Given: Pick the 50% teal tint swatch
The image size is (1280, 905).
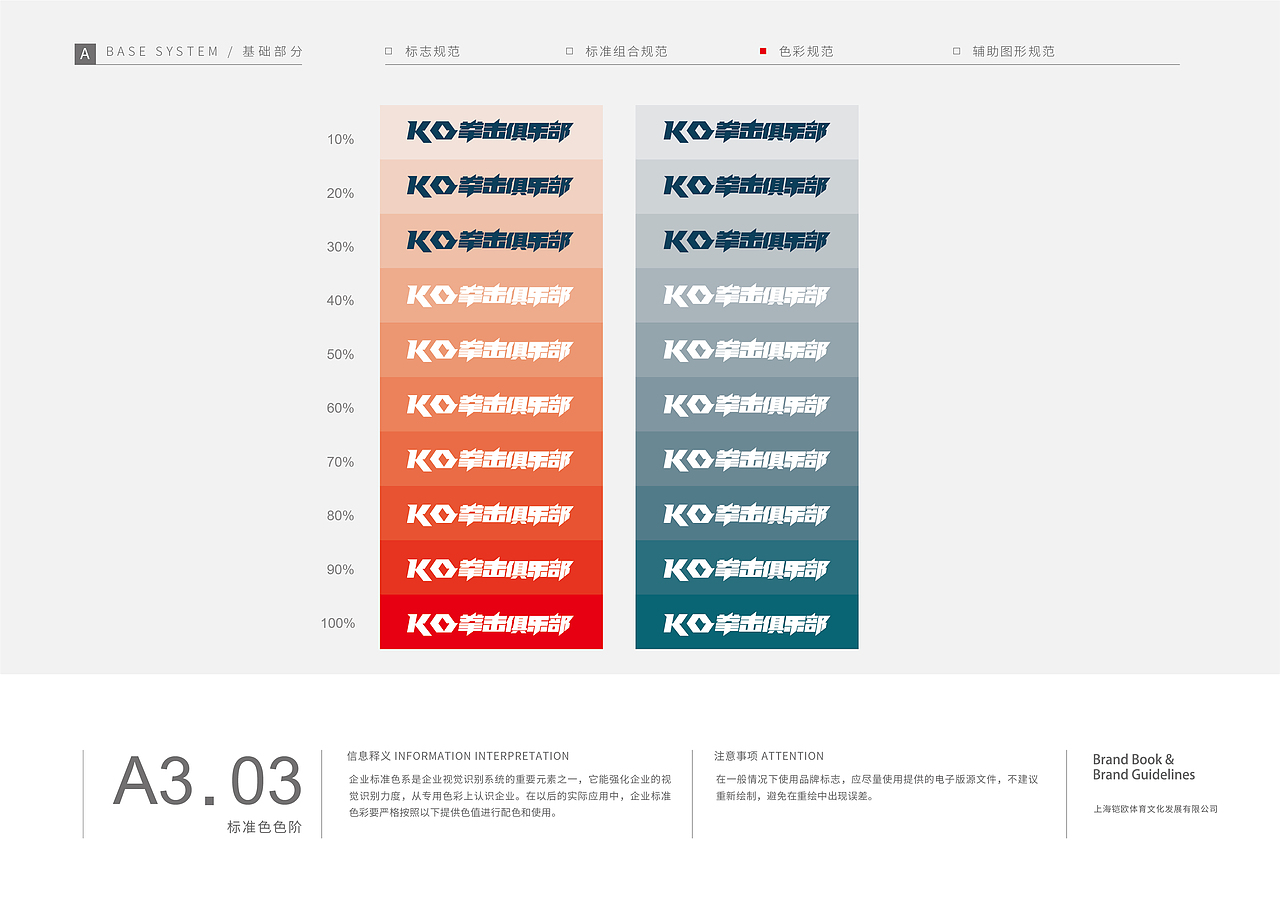Looking at the screenshot, I should (747, 350).
